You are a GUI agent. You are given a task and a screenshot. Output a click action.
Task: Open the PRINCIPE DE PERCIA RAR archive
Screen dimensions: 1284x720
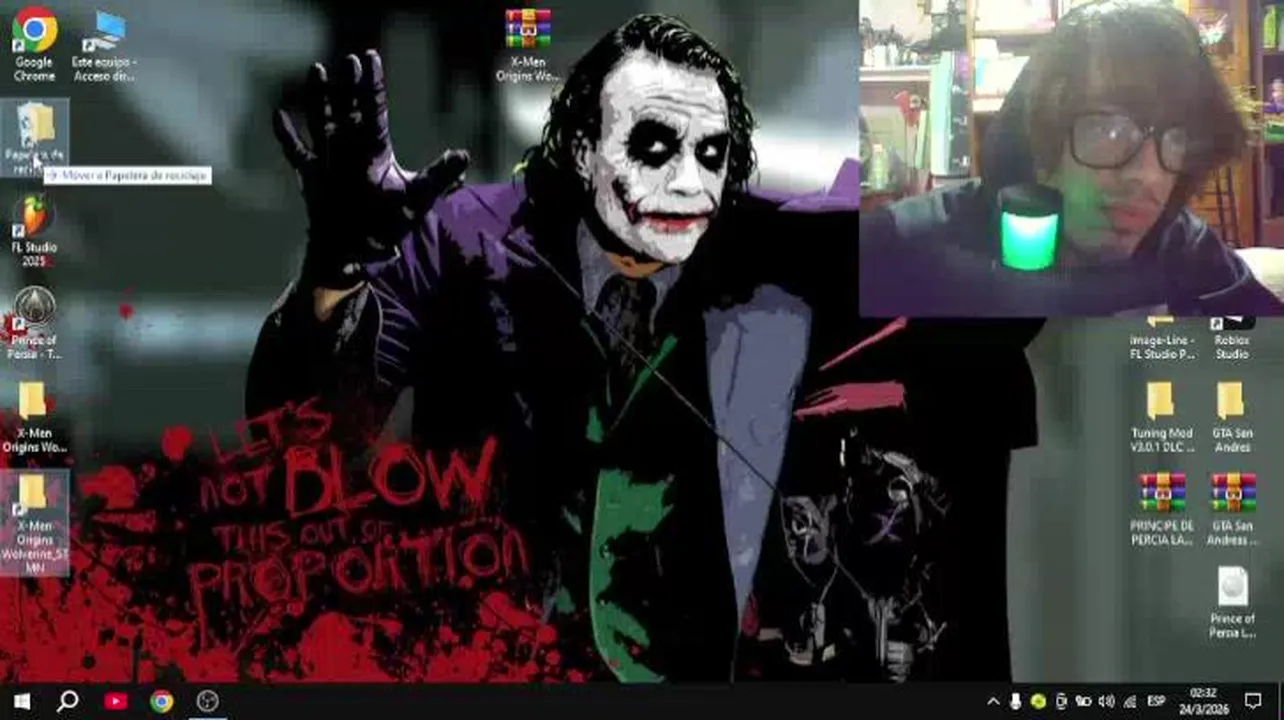pyautogui.click(x=1161, y=510)
